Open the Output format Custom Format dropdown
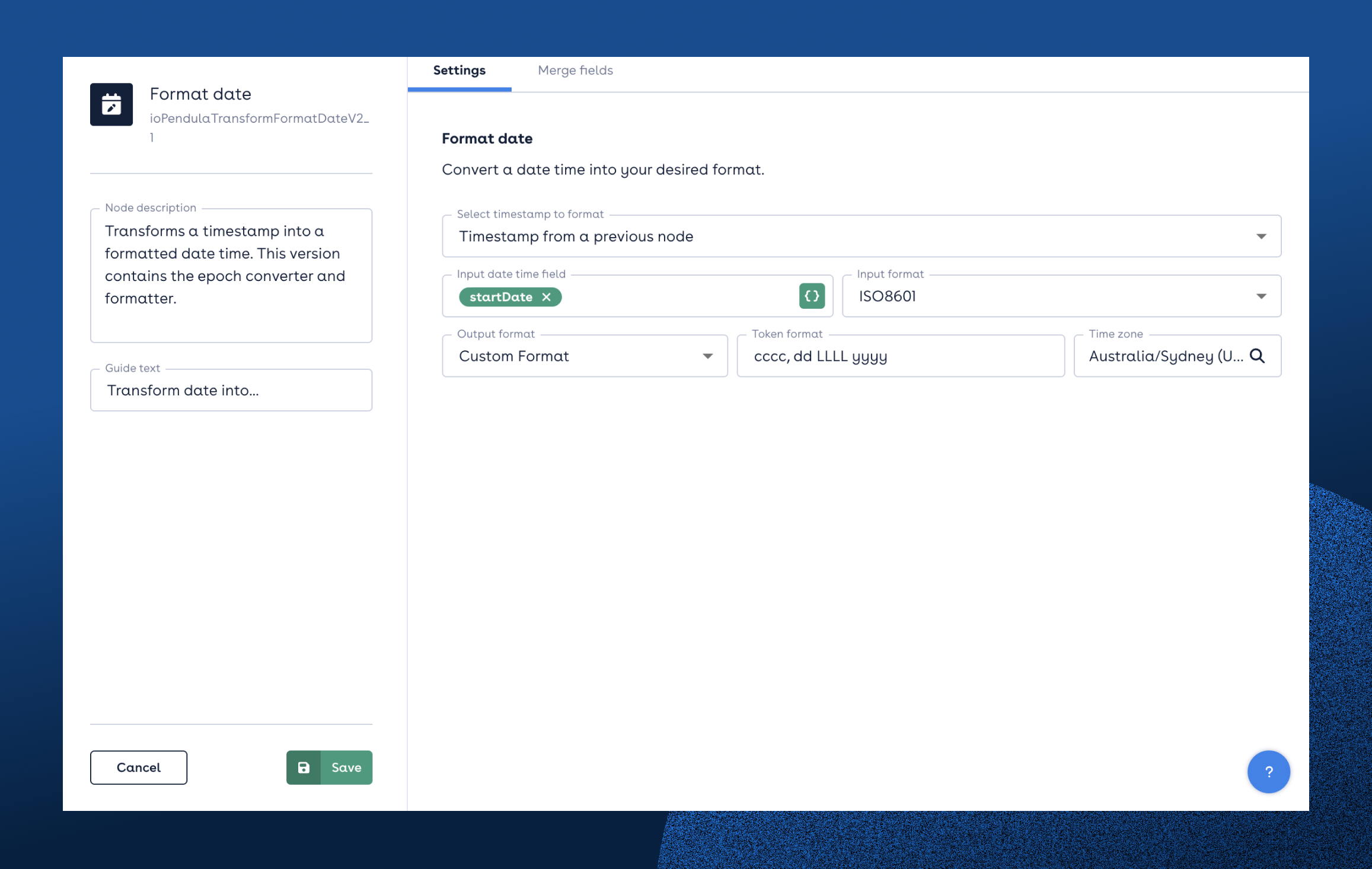Viewport: 1372px width, 869px height. click(x=585, y=356)
